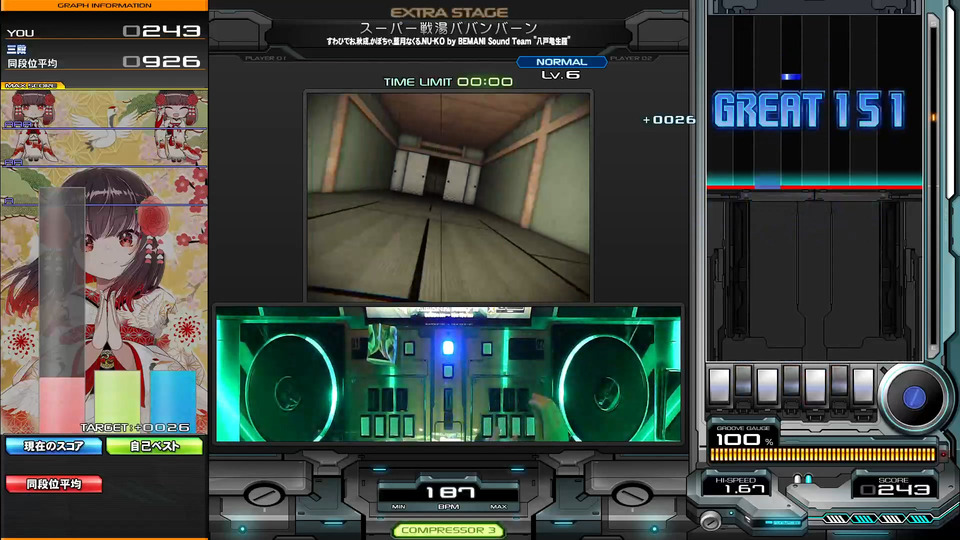Click the AA grade line in graph
960x540 pixels.
[104, 165]
